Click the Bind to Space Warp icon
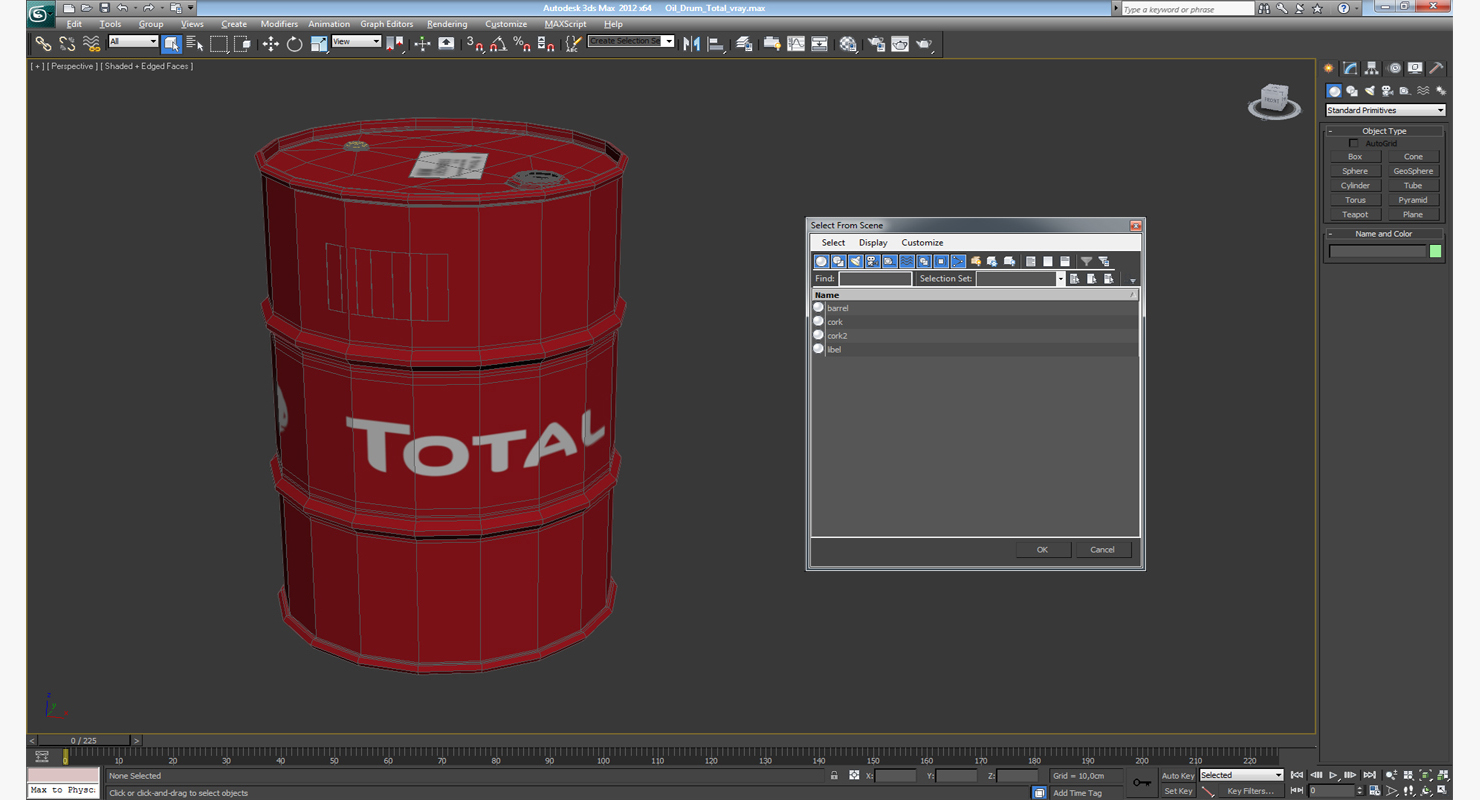The image size is (1480, 800). click(91, 44)
